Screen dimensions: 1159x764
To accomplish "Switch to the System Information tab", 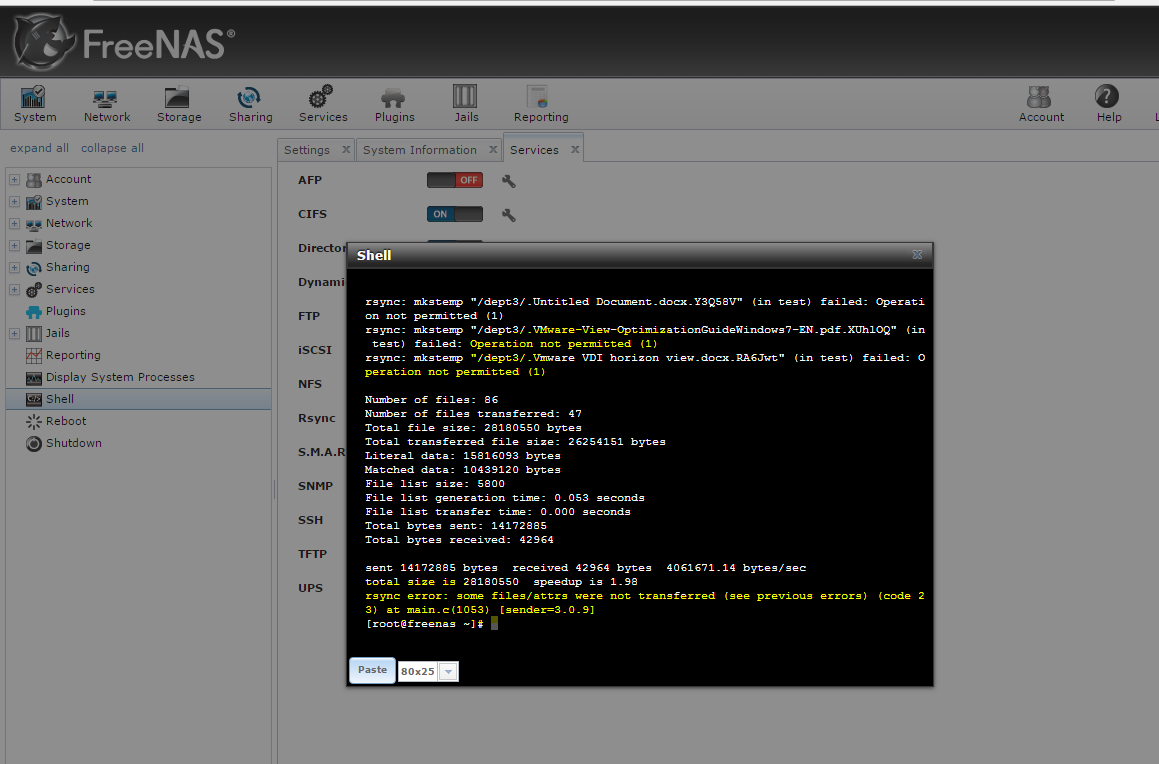I will pyautogui.click(x=420, y=150).
